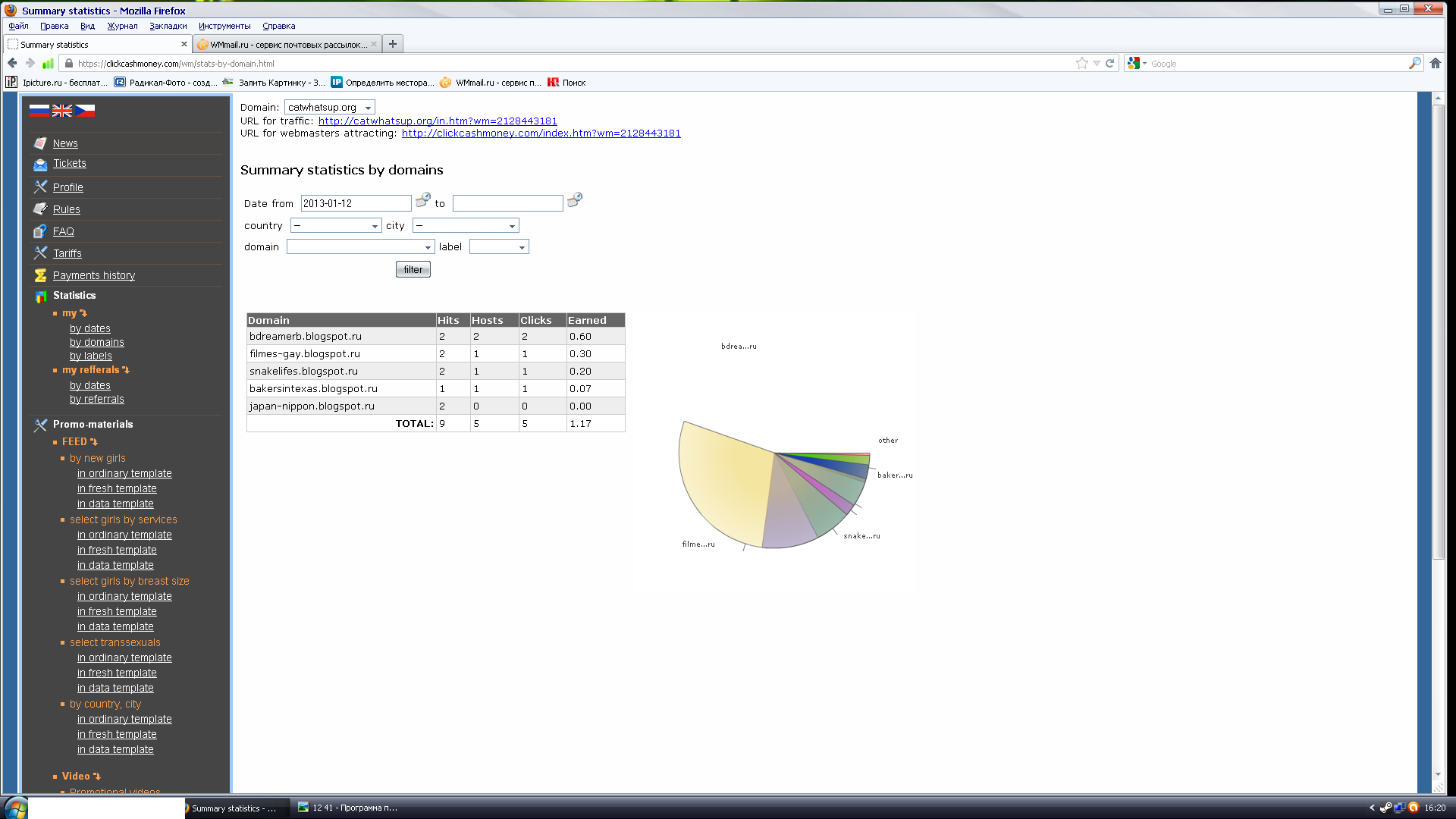1456x819 pixels.
Task: Click the URL for traffic link
Action: coord(438,121)
